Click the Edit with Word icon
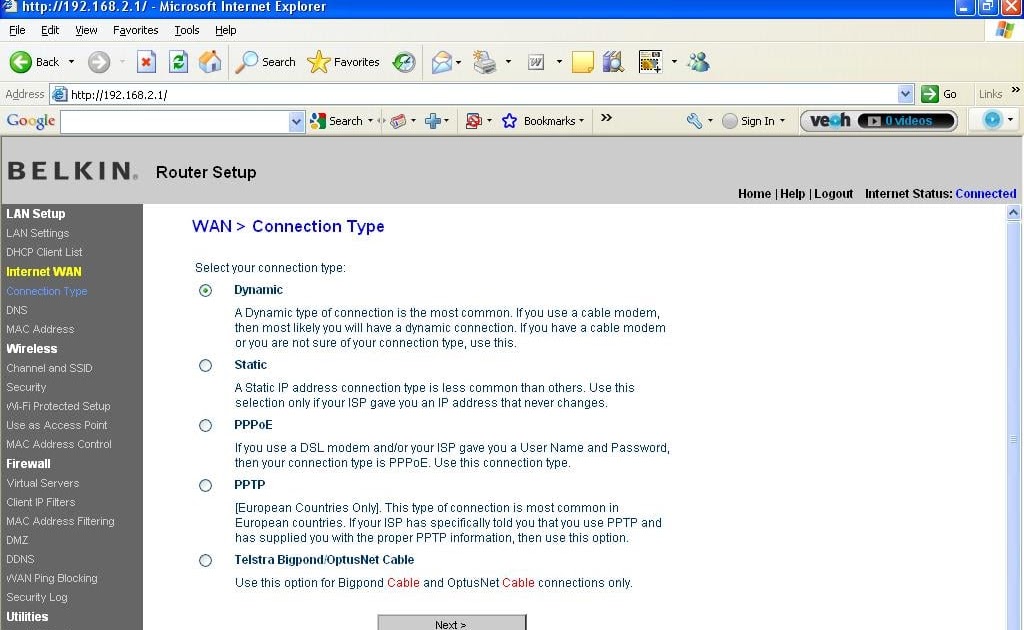Image resolution: width=1024 pixels, height=630 pixels. [536, 62]
